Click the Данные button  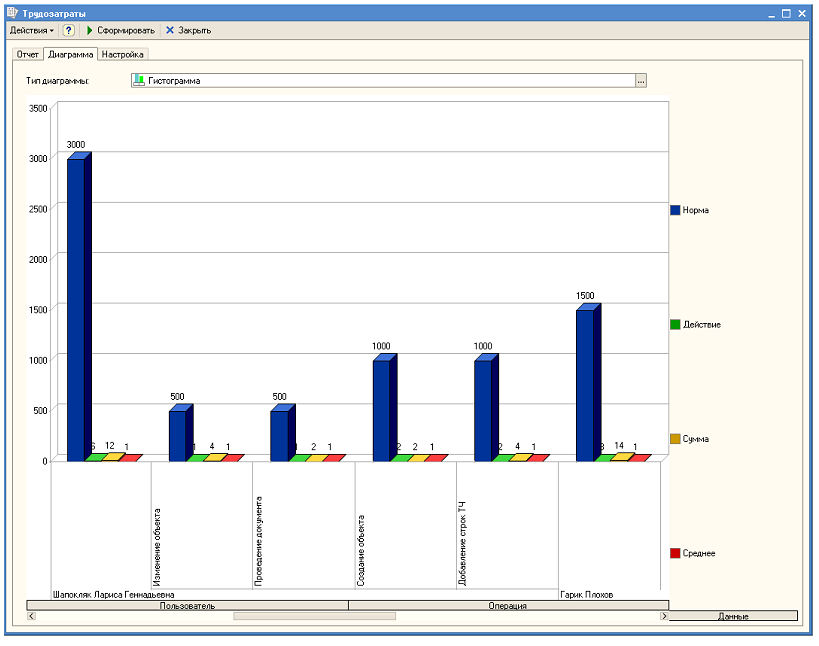point(733,616)
